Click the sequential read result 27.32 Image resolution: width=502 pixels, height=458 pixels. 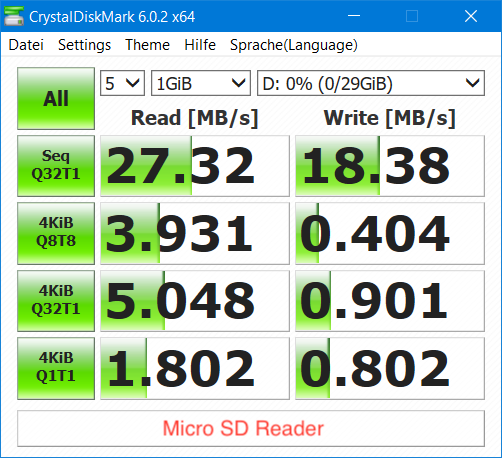[x=195, y=166]
